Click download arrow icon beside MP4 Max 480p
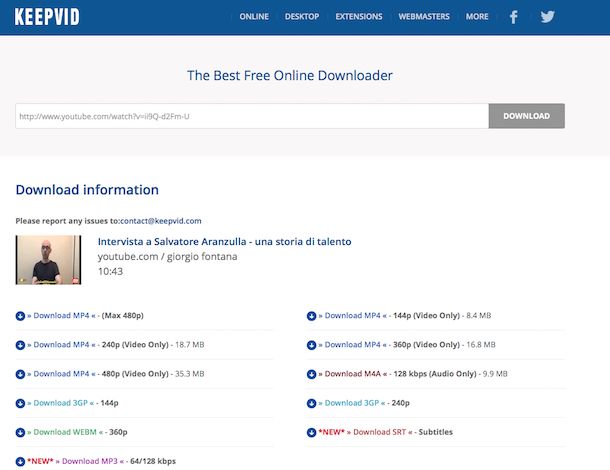The image size is (610, 470). click(x=20, y=316)
